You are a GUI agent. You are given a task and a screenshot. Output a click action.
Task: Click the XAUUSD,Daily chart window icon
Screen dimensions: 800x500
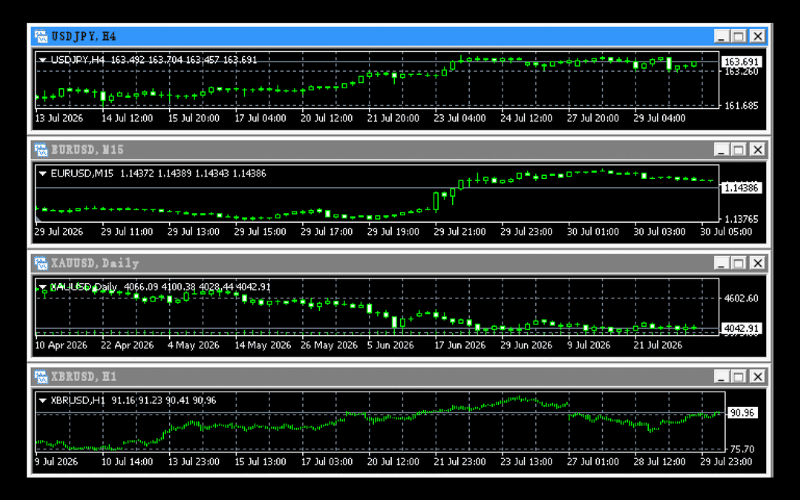[x=41, y=263]
